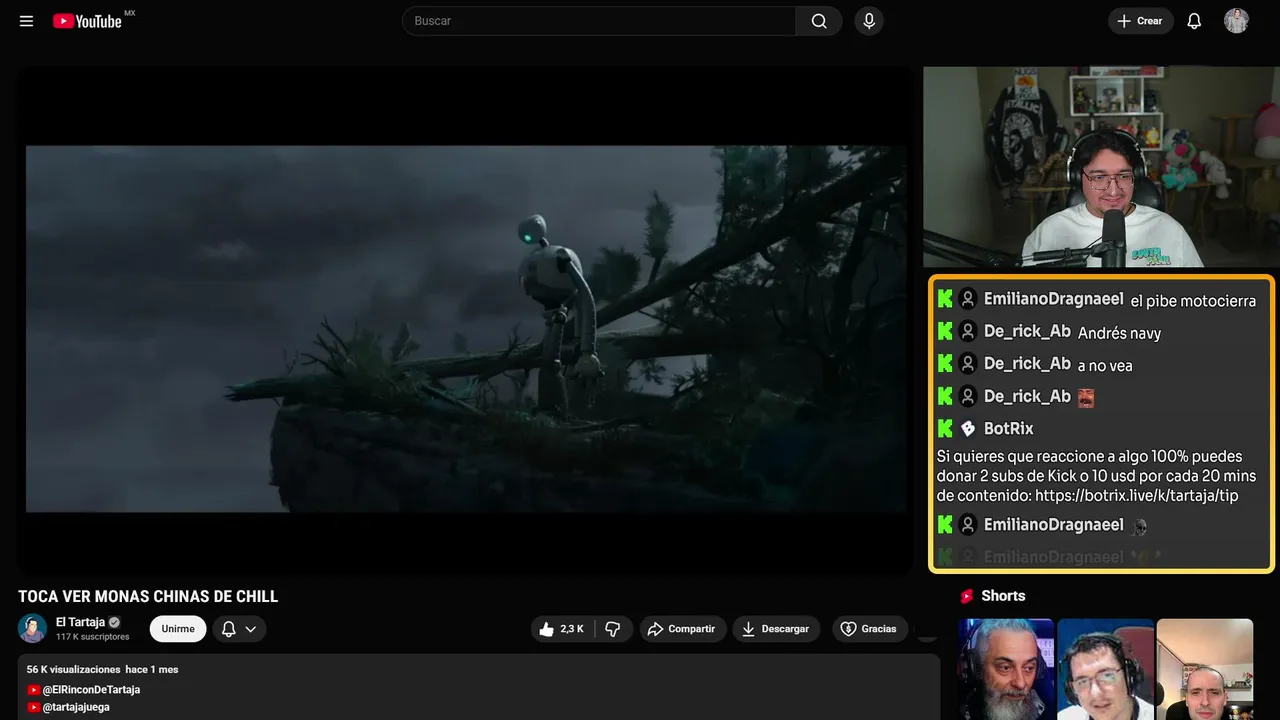Click the verified badge next to El Tartaja

114,622
